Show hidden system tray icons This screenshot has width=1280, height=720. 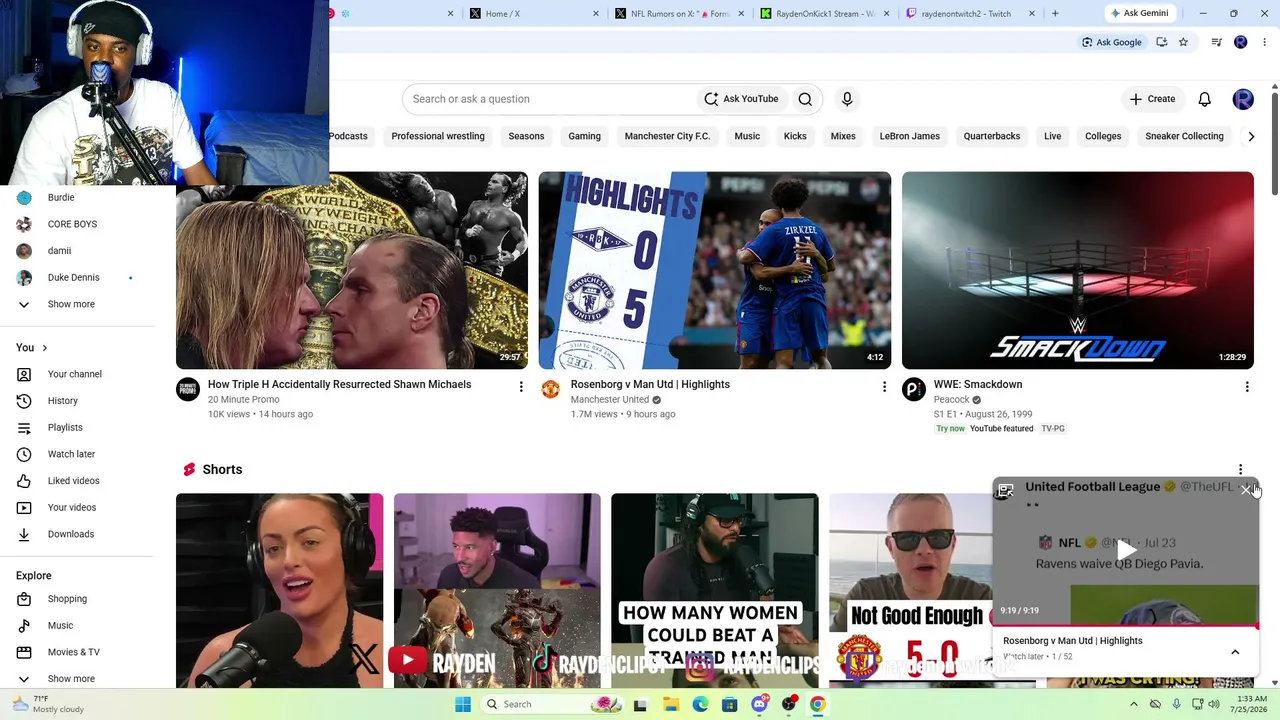click(1133, 704)
